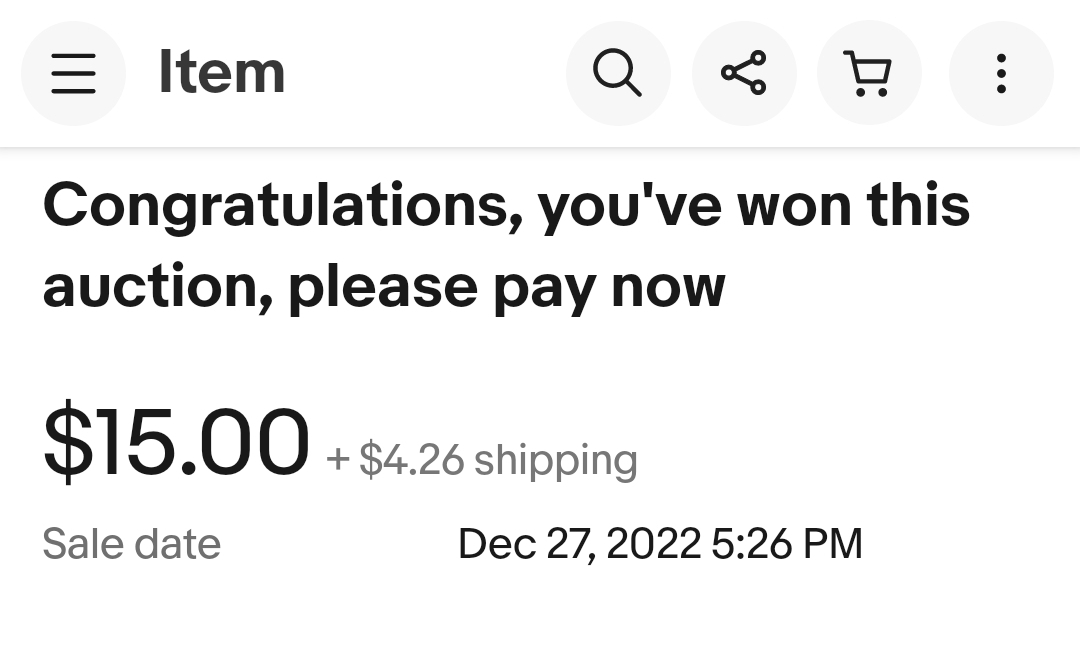The height and width of the screenshot is (665, 1080).
Task: Click the plus sign before shipping cost
Action: (x=338, y=460)
